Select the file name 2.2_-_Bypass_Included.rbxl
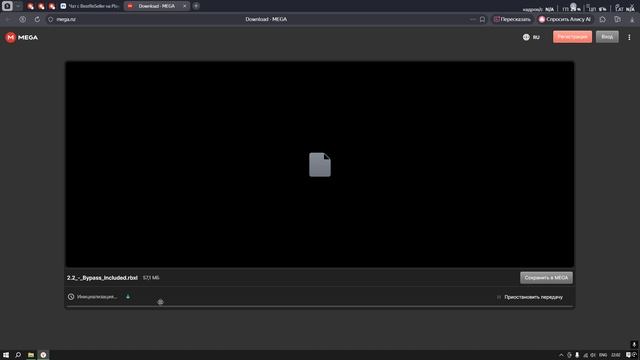Image resolution: width=640 pixels, height=360 pixels. [102, 278]
